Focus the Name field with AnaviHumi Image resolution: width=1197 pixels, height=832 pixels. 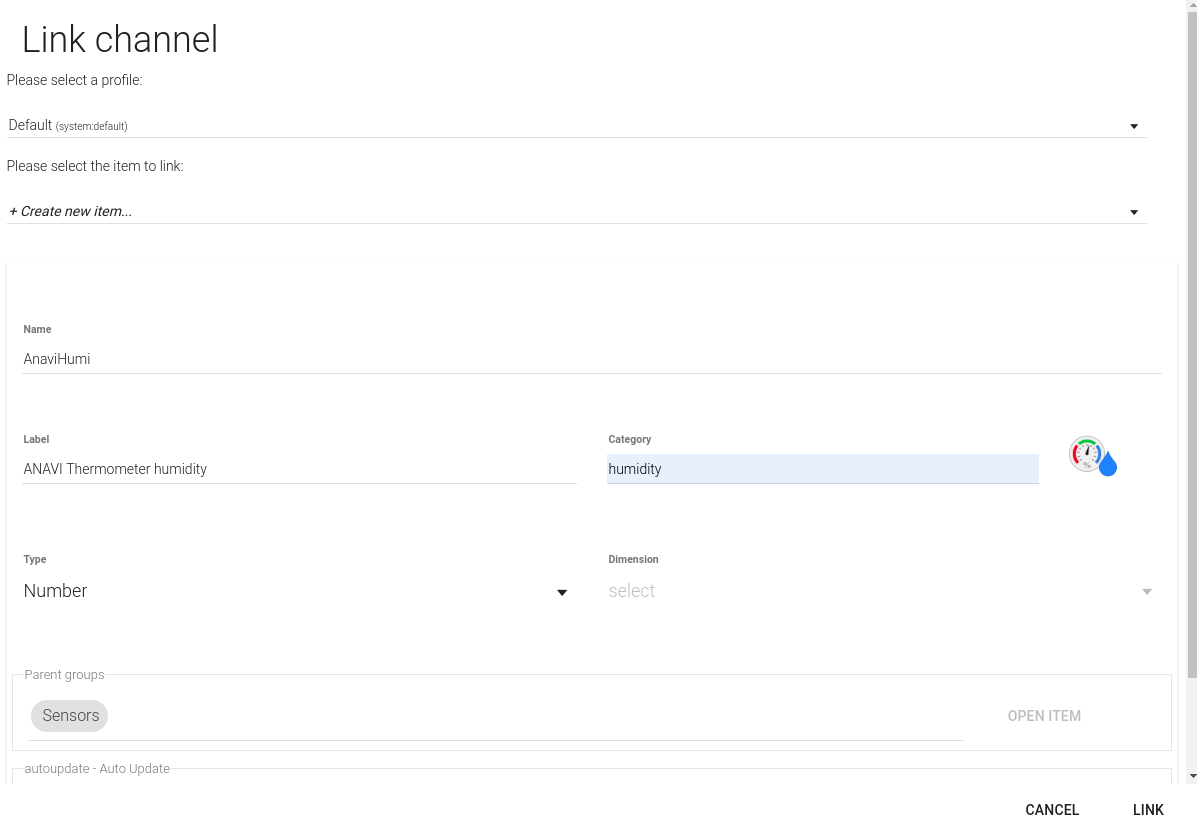pyautogui.click(x=592, y=359)
